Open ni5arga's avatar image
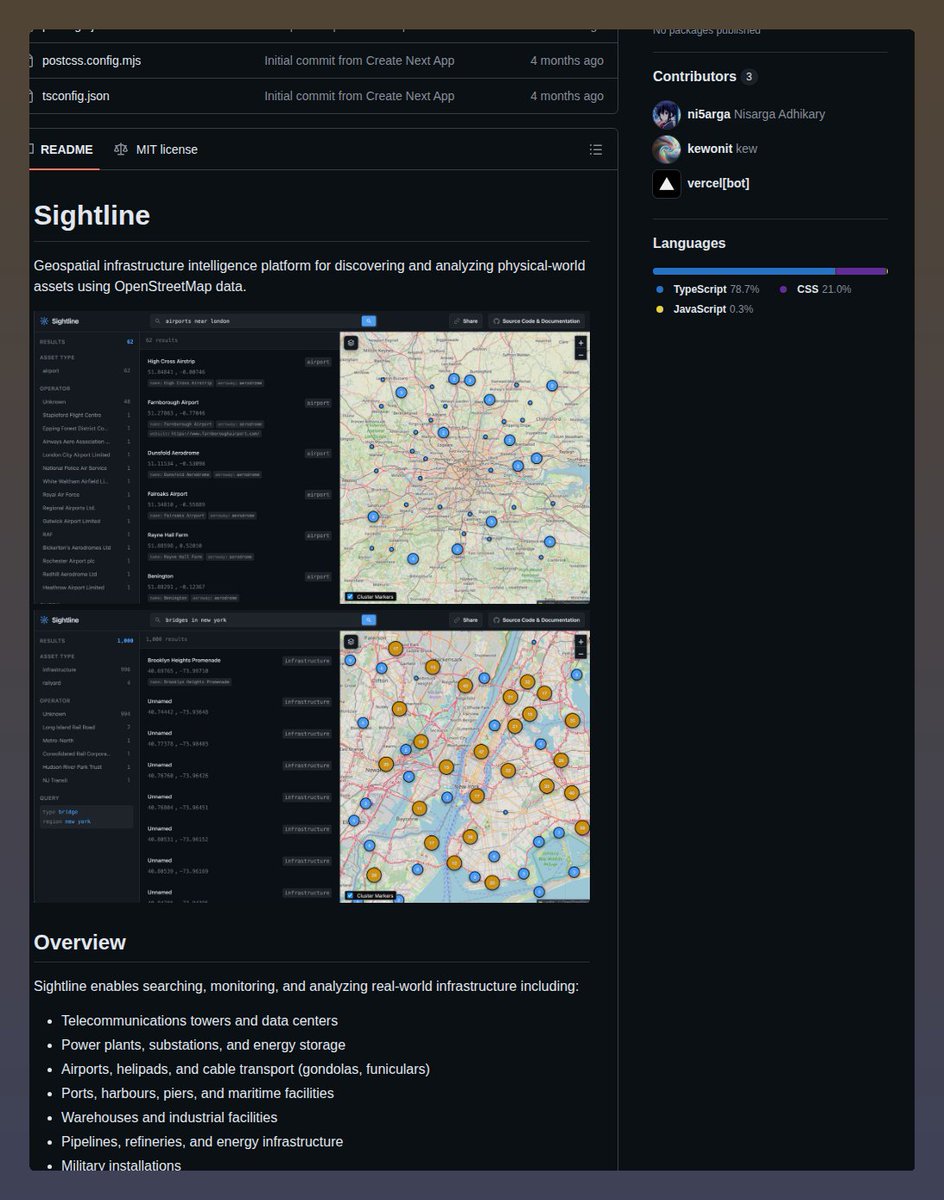This screenshot has width=944, height=1200. click(x=667, y=115)
